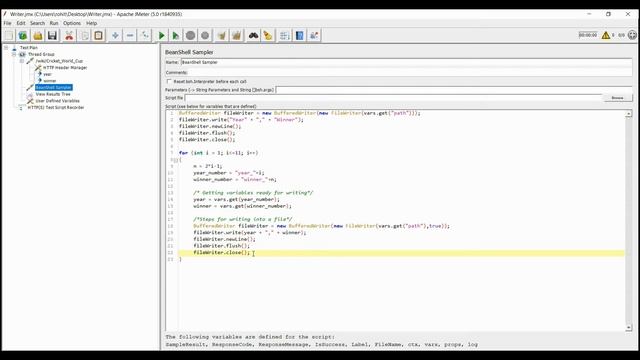Select View Results Tree in the tree

tap(53, 94)
